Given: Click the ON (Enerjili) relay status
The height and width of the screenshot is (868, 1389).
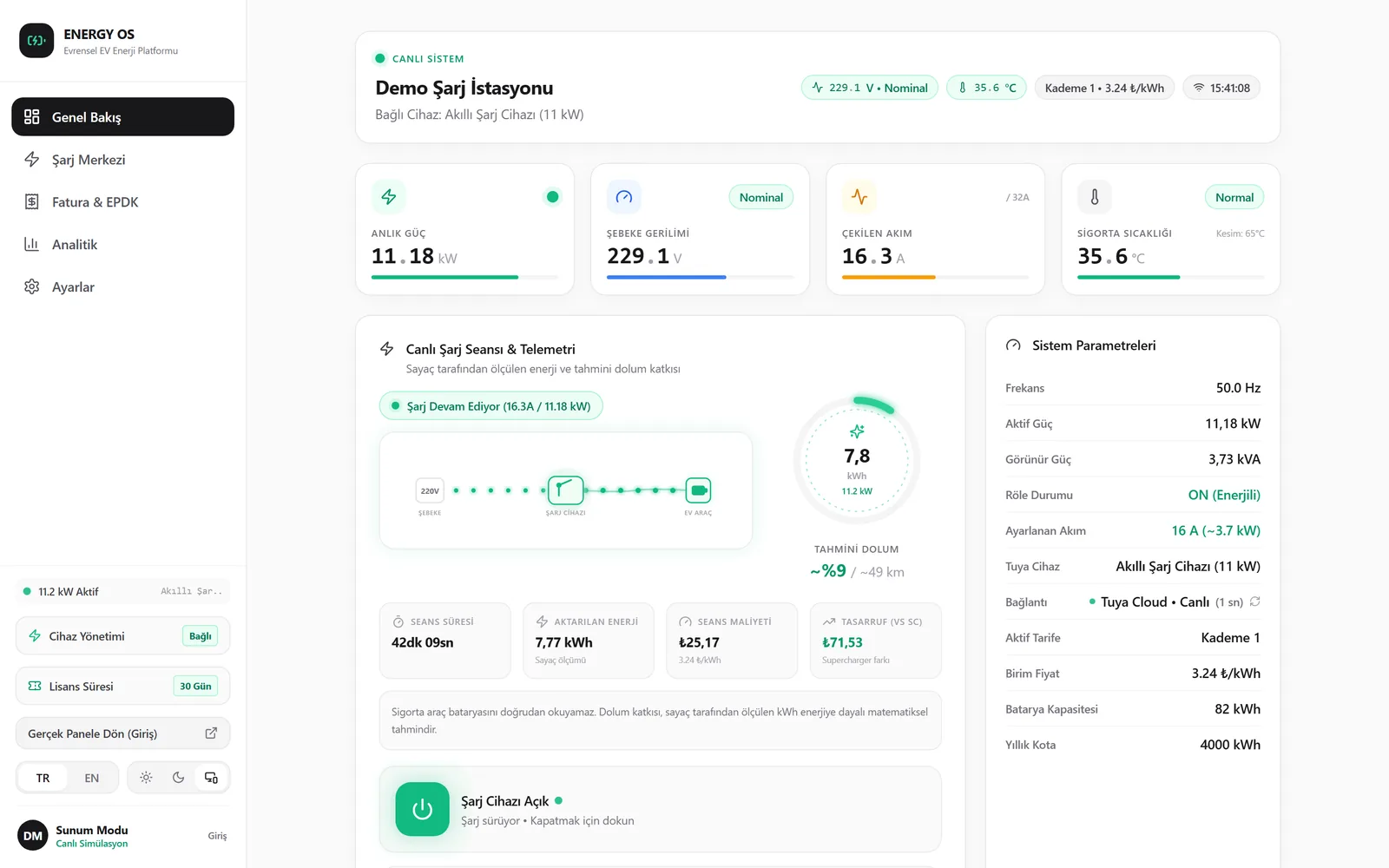Looking at the screenshot, I should click(x=1224, y=495).
